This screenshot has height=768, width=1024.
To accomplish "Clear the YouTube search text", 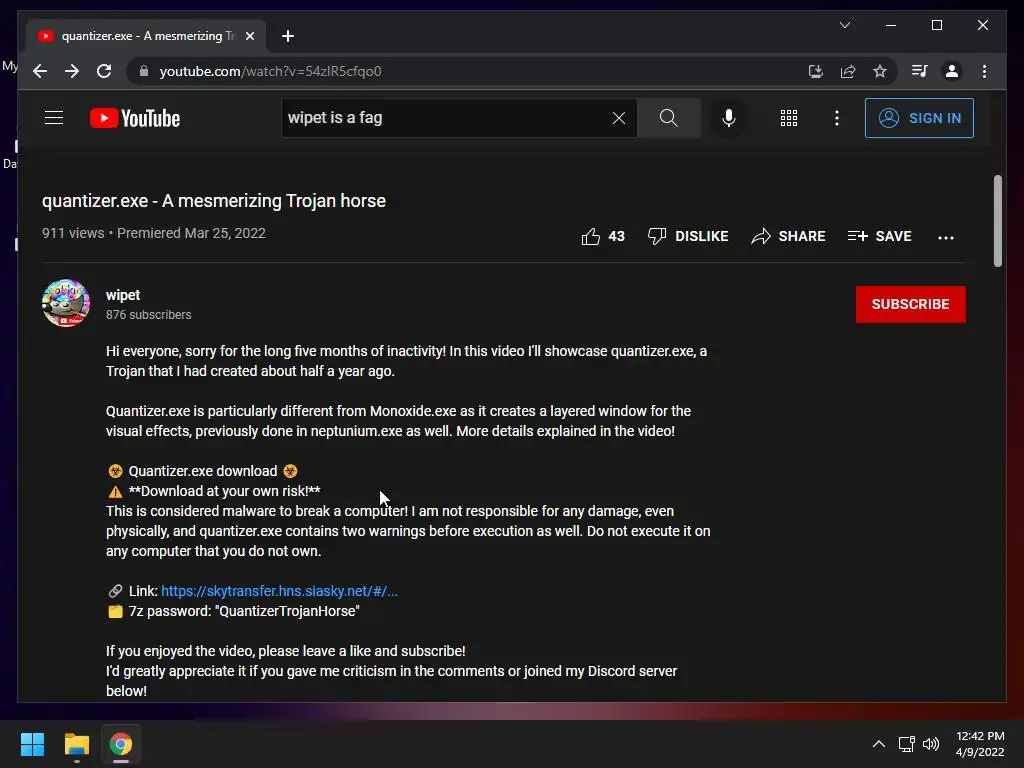I will 618,118.
